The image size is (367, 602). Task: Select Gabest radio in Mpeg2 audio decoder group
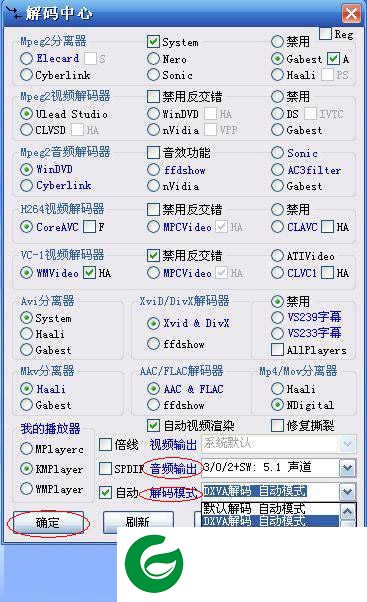click(x=277, y=185)
